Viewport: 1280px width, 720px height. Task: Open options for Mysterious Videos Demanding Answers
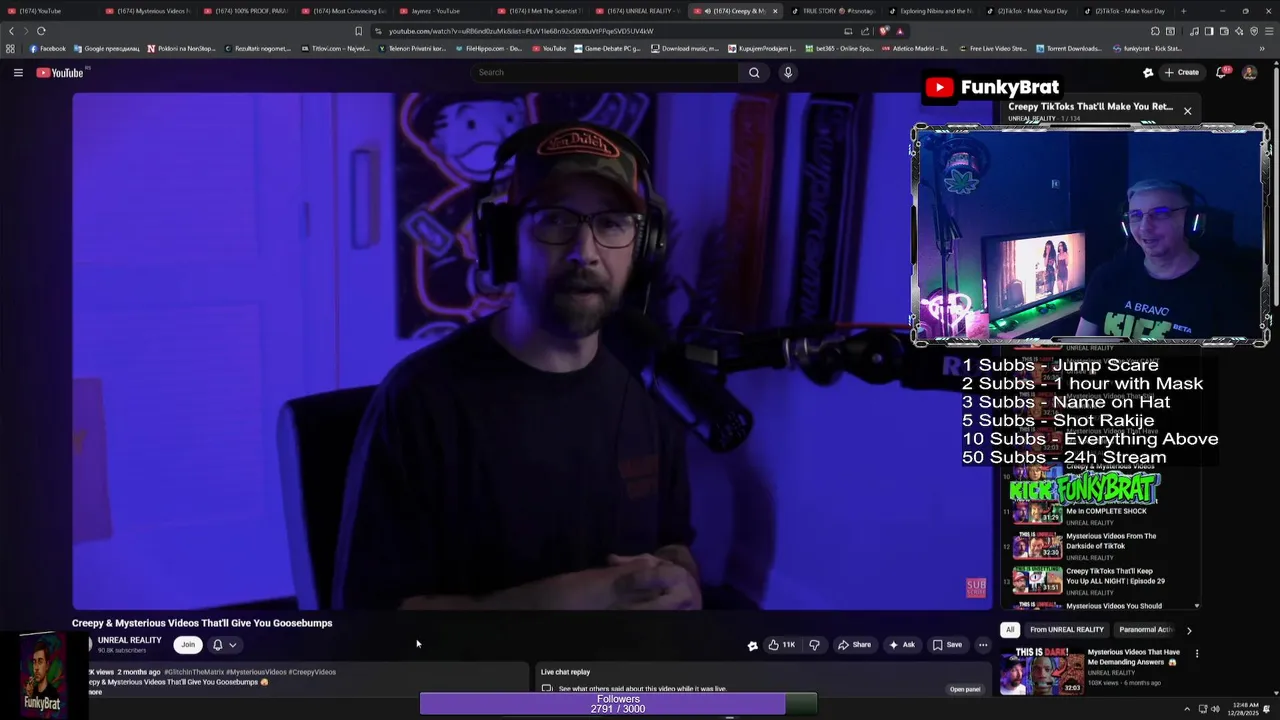click(1197, 654)
